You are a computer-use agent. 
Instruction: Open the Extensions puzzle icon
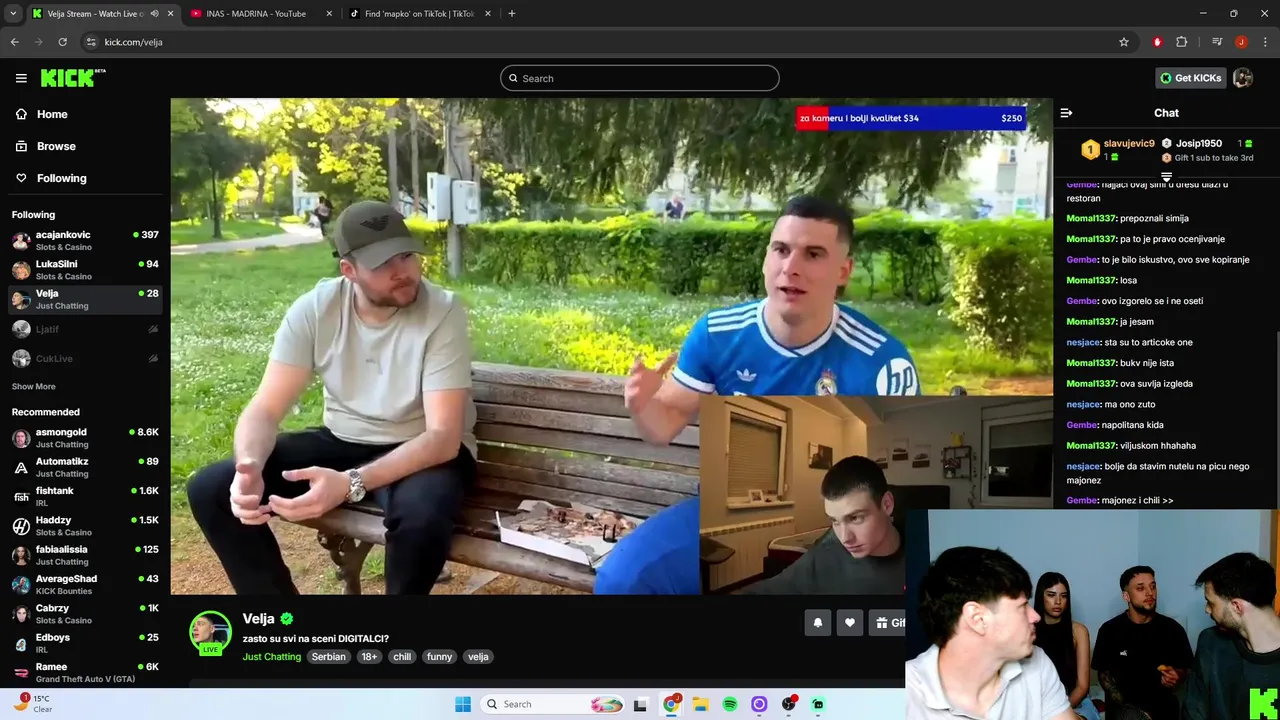pos(1182,42)
